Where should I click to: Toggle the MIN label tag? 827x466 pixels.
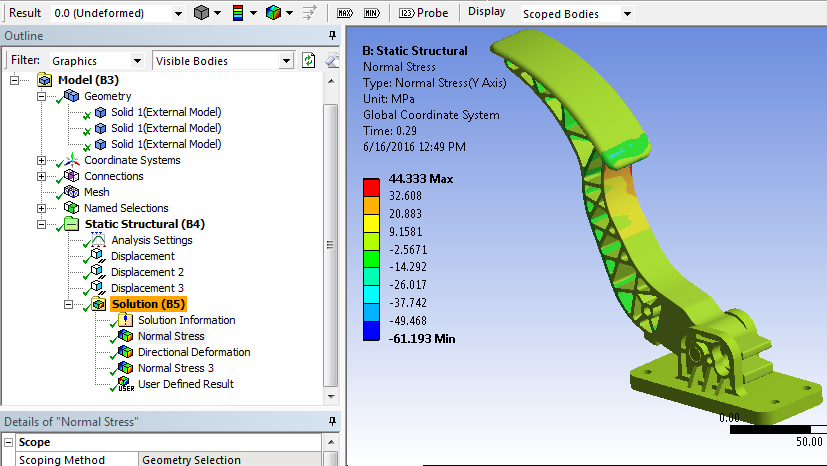click(x=372, y=13)
